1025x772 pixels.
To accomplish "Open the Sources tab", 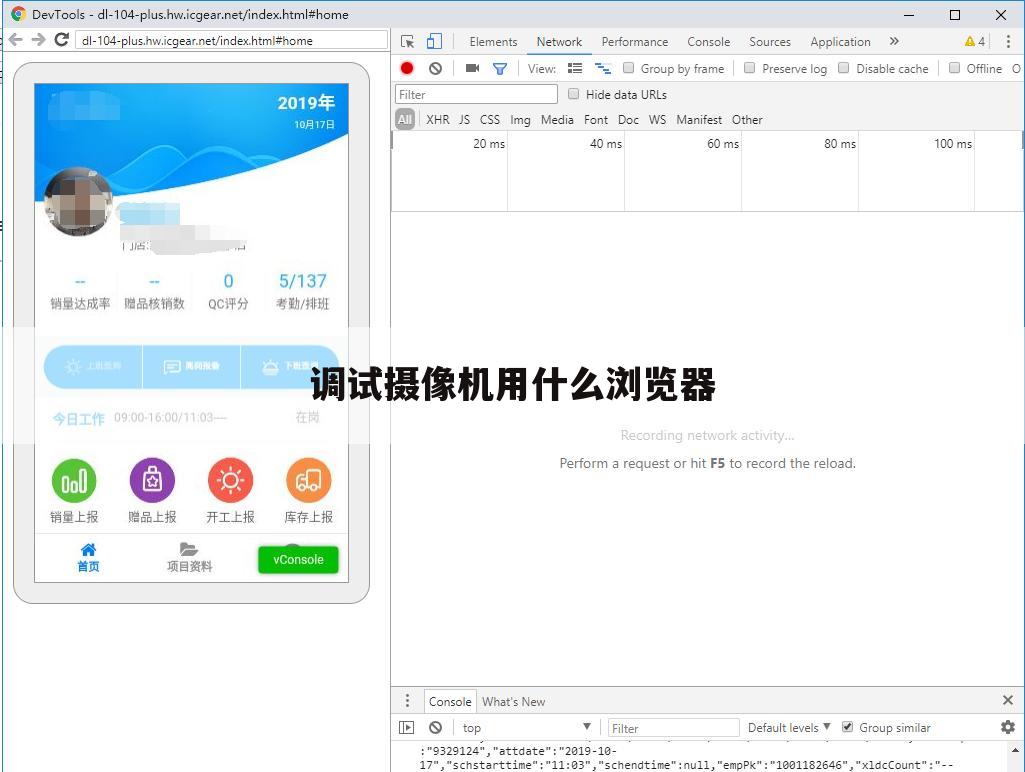I will tap(770, 42).
